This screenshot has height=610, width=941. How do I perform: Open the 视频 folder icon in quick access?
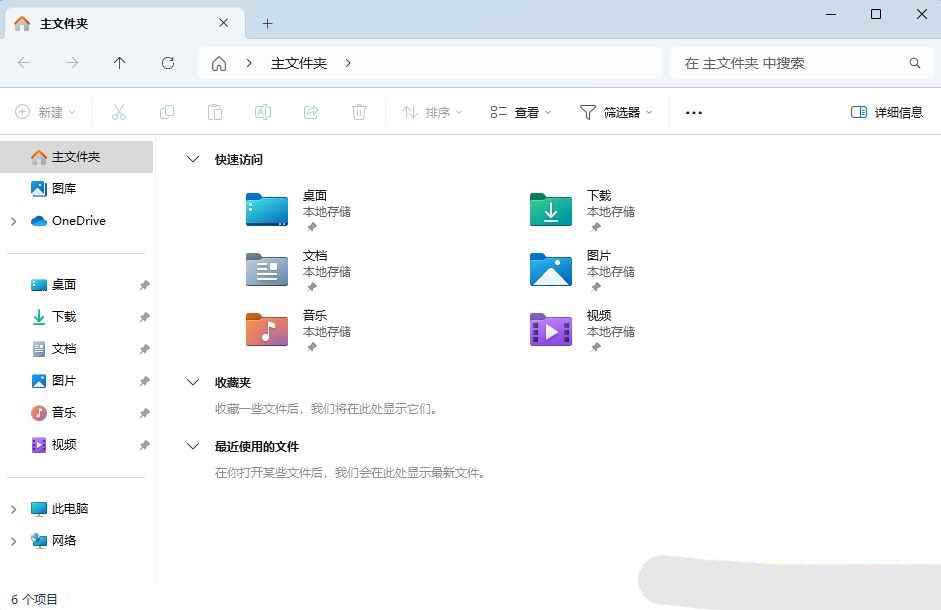coord(551,329)
